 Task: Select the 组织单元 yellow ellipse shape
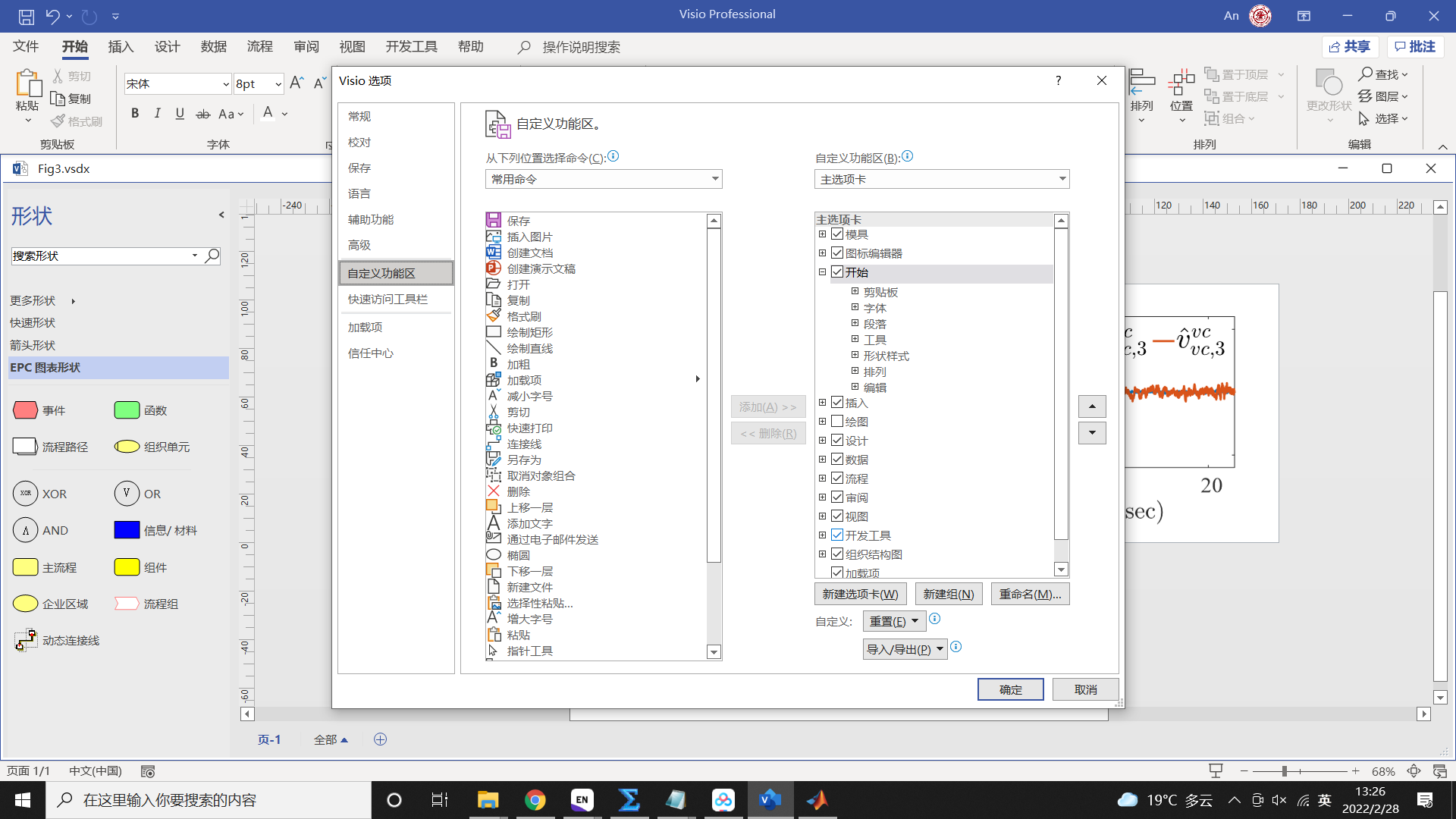coord(127,447)
